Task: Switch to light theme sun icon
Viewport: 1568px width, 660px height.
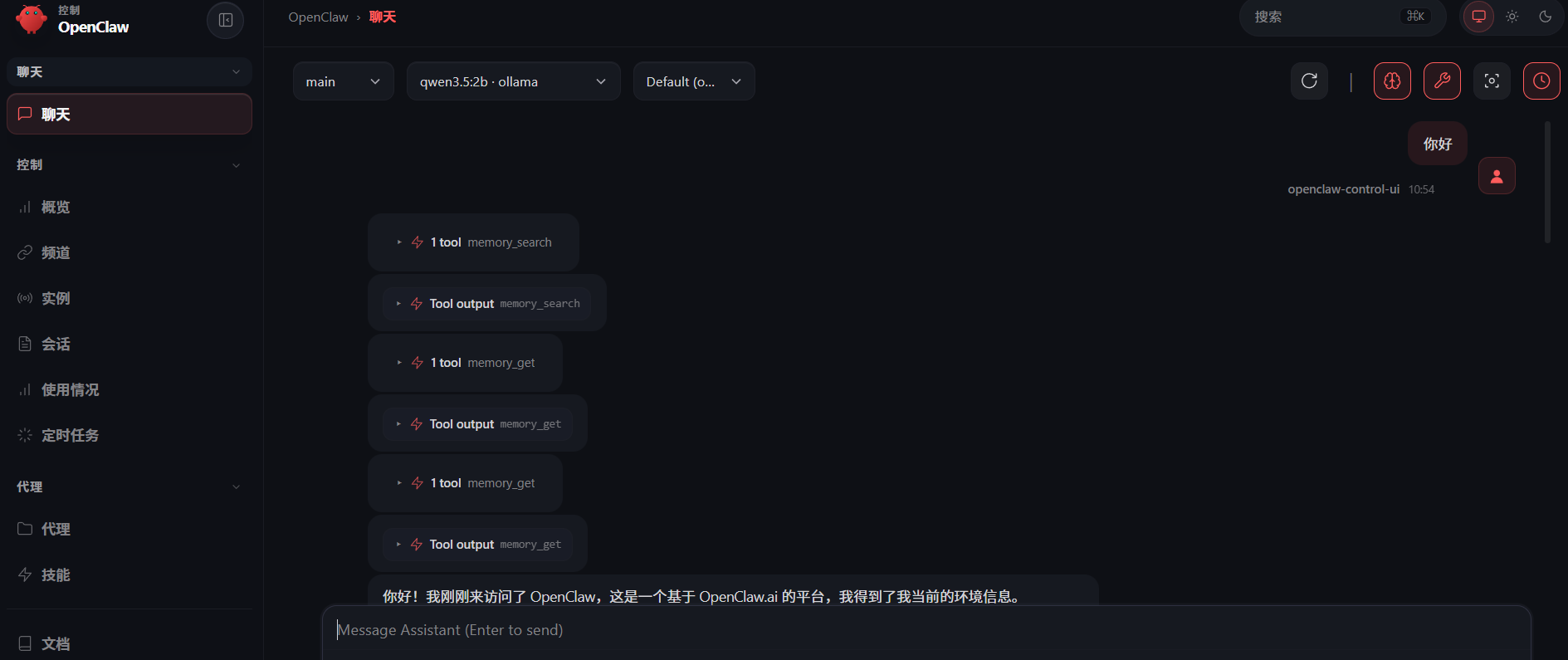Action: tap(1512, 17)
